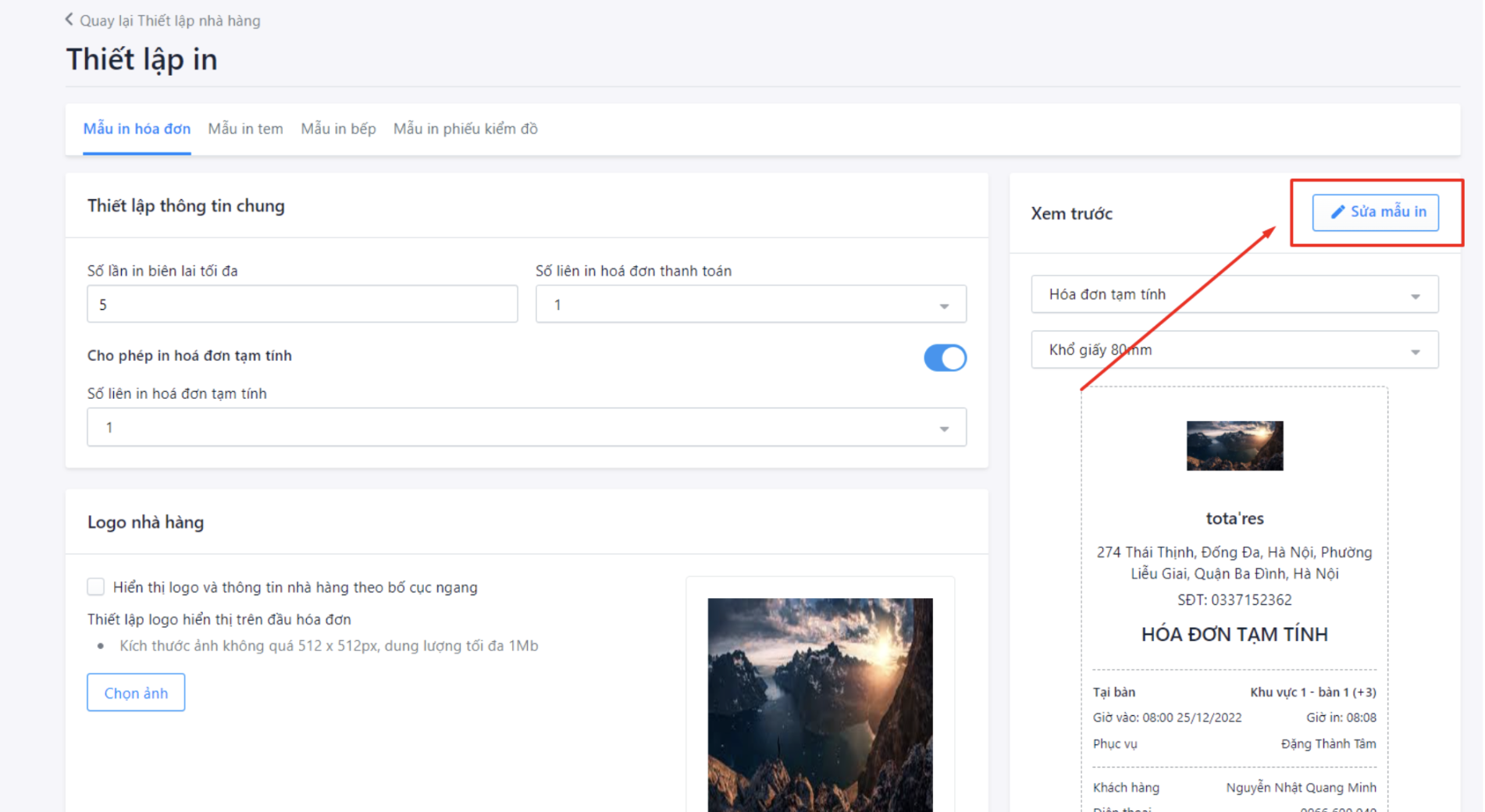Open the Mẫu in phiếu kiểm đồ tab
Image resolution: width=1485 pixels, height=812 pixels.
(x=465, y=129)
